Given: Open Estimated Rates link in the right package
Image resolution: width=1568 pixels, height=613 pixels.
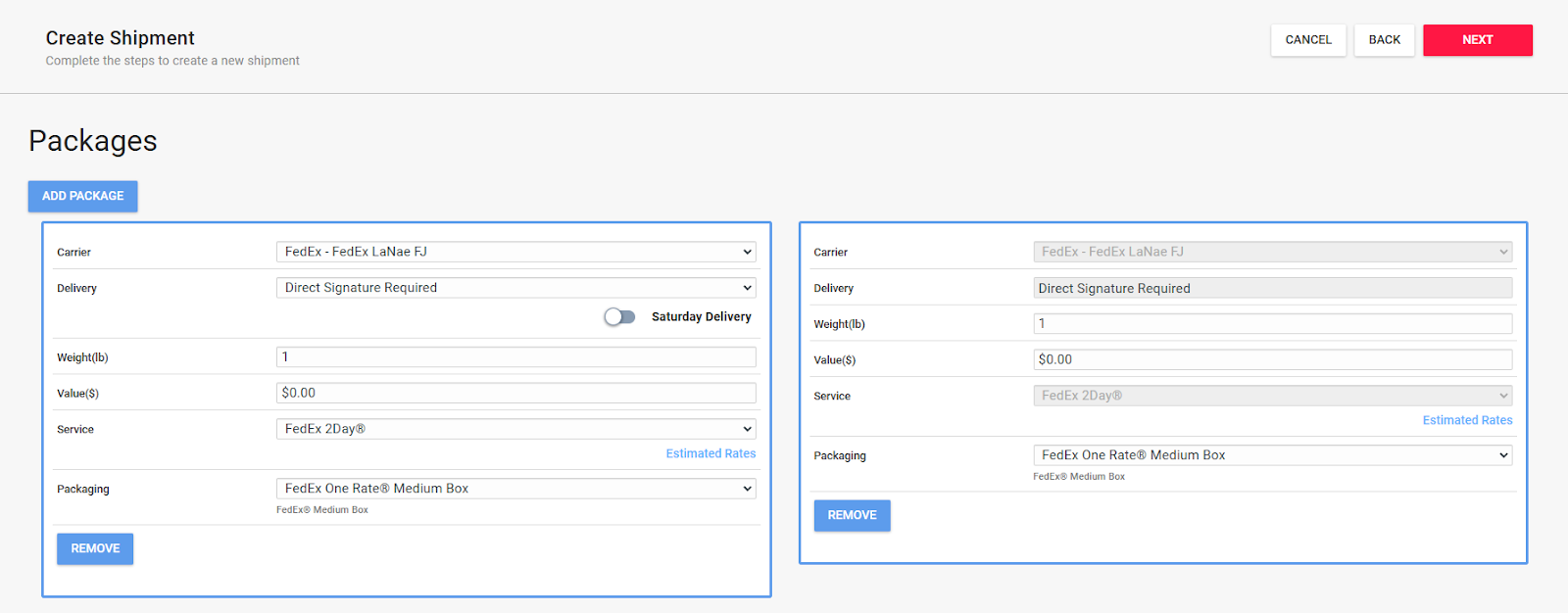Looking at the screenshot, I should [1467, 420].
